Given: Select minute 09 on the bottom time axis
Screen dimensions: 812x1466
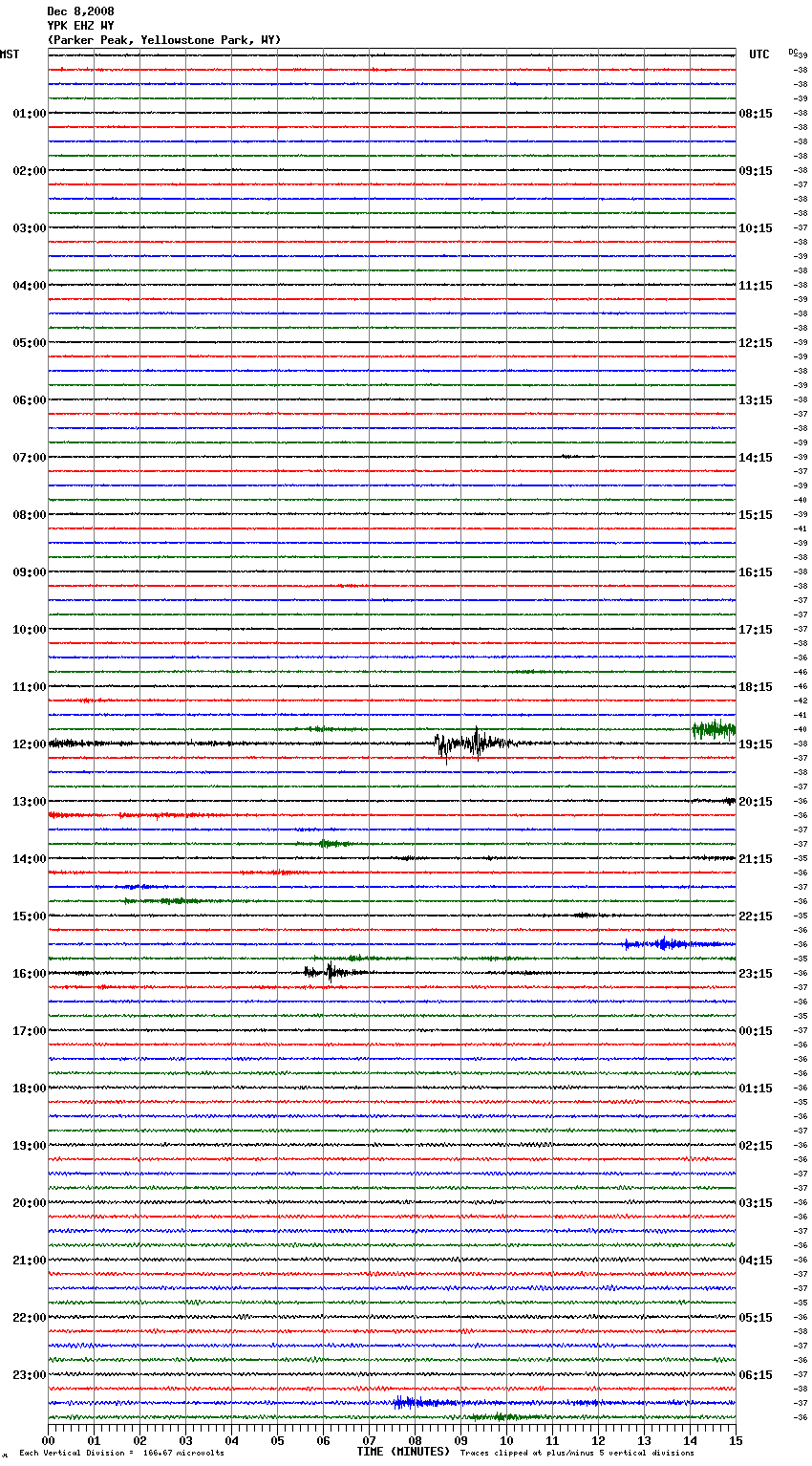Looking at the screenshot, I should click(x=460, y=1440).
